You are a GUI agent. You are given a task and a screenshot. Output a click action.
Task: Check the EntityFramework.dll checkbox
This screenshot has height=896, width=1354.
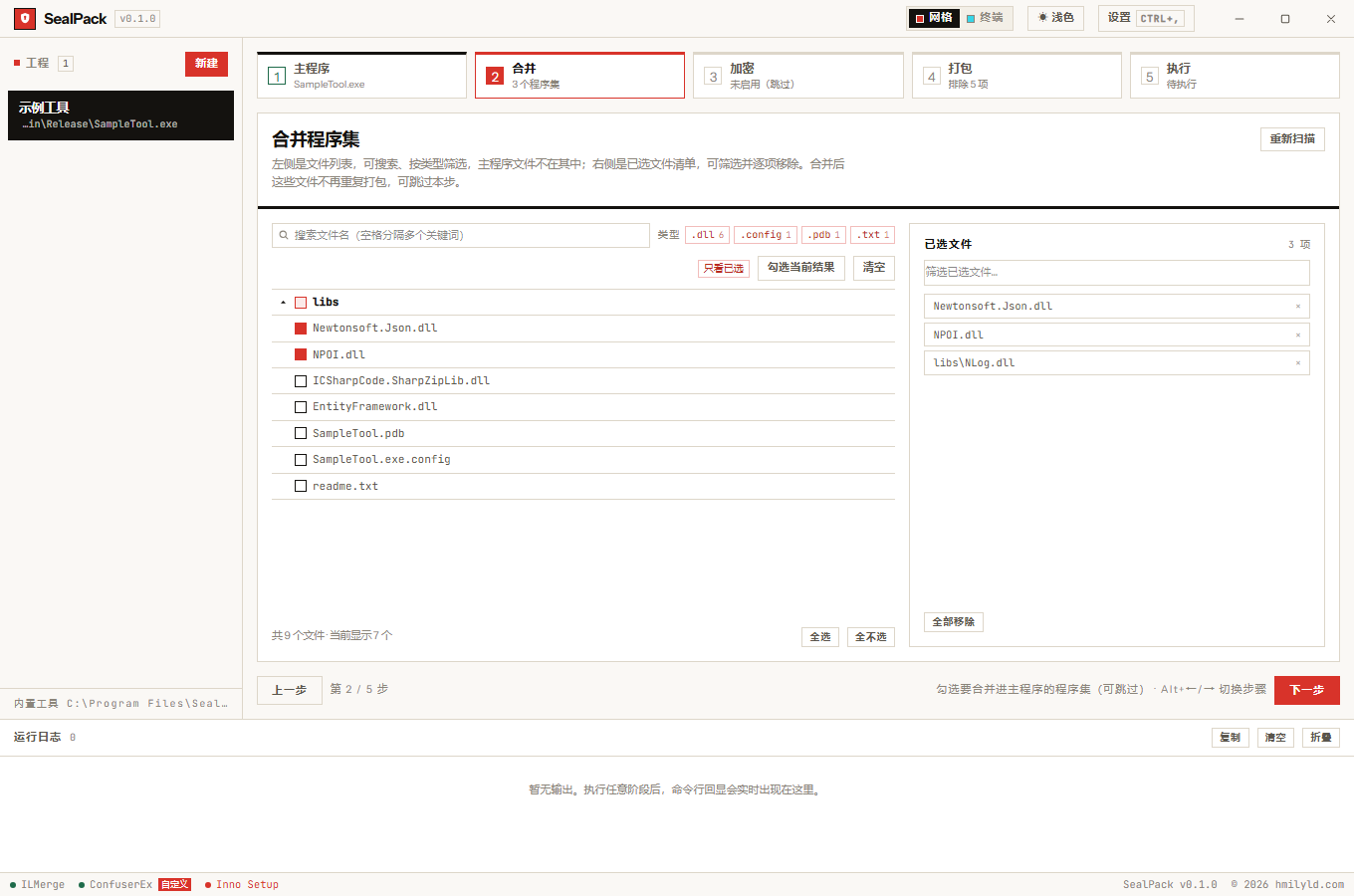pos(301,407)
